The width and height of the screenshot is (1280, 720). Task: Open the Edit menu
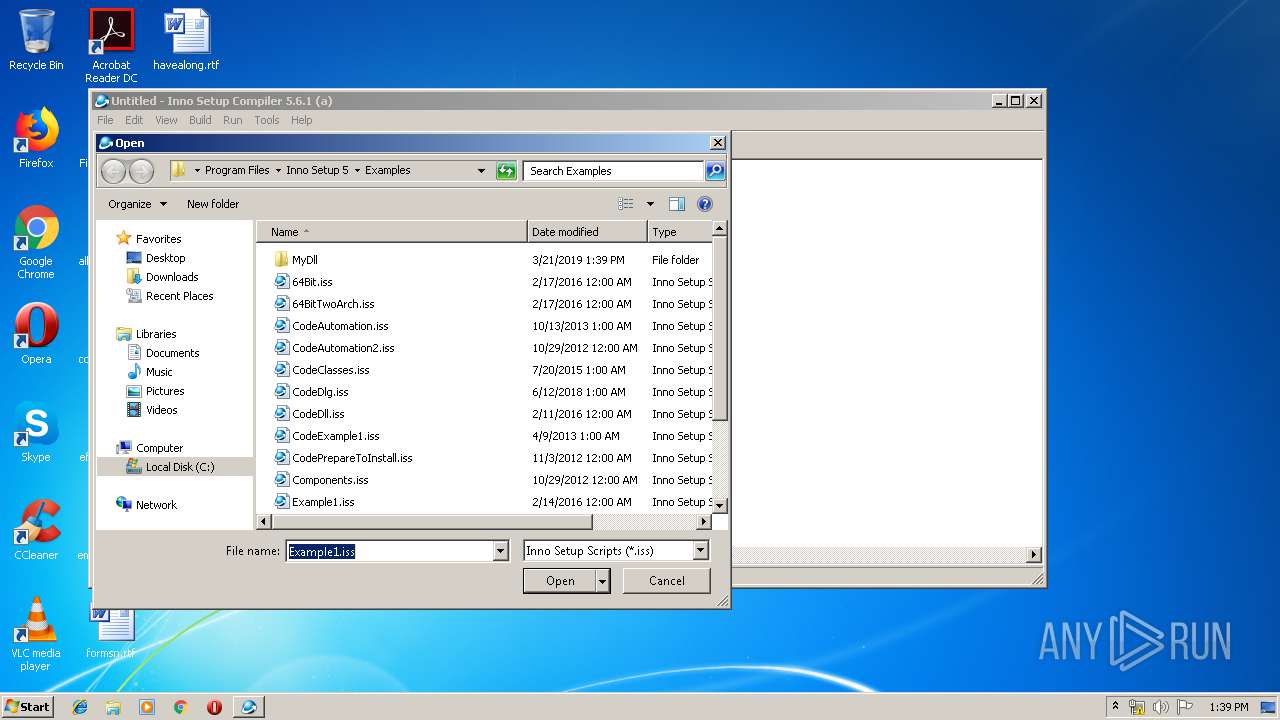pos(134,120)
